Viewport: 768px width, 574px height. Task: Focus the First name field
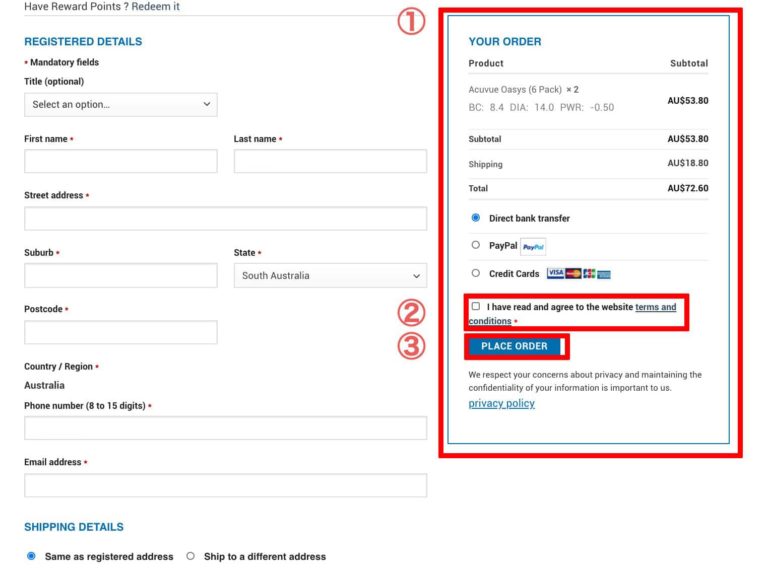coord(120,161)
